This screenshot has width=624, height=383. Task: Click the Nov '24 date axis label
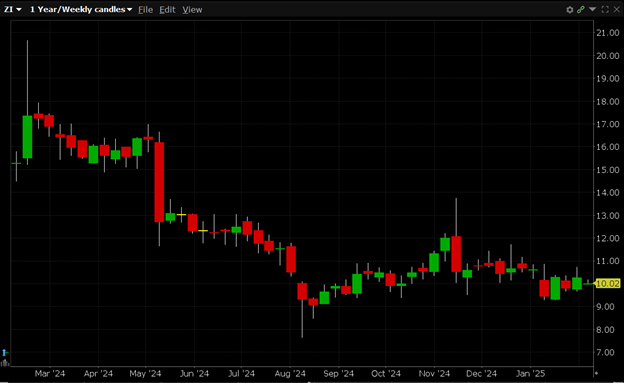click(x=434, y=374)
